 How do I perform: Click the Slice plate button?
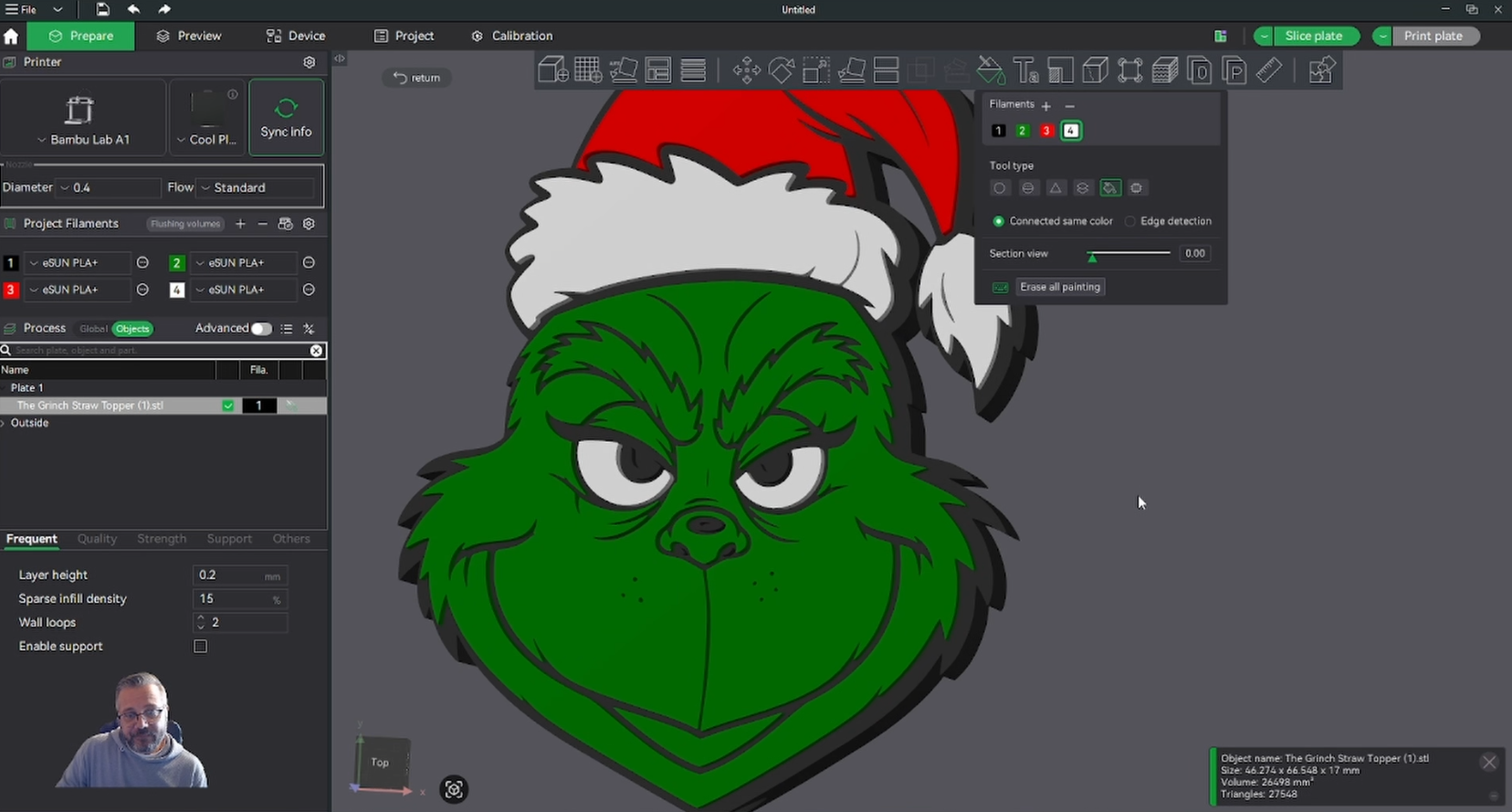1313,36
